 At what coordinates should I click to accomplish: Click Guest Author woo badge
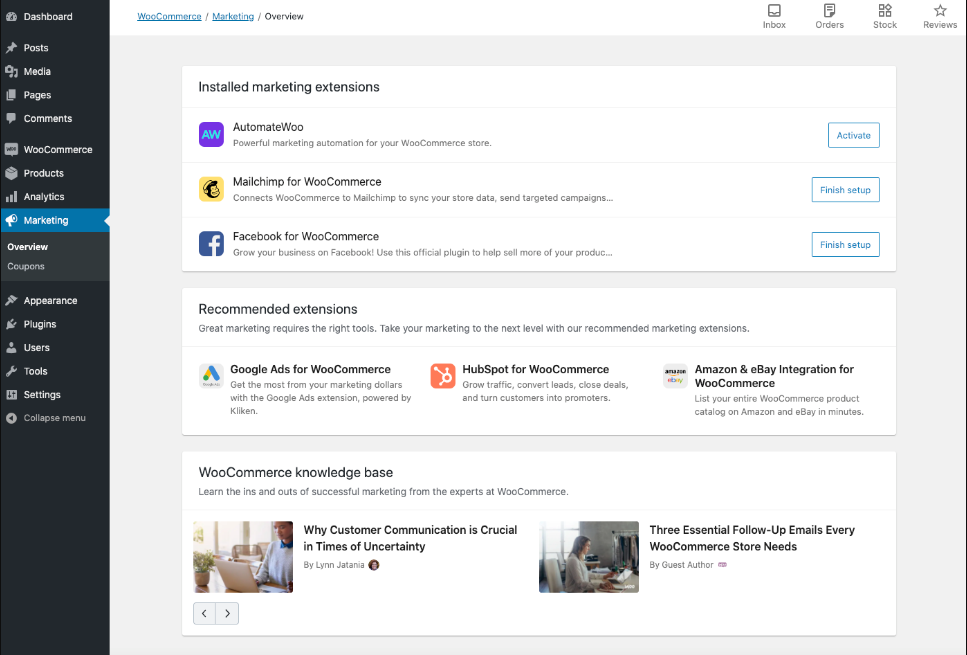tap(722, 564)
